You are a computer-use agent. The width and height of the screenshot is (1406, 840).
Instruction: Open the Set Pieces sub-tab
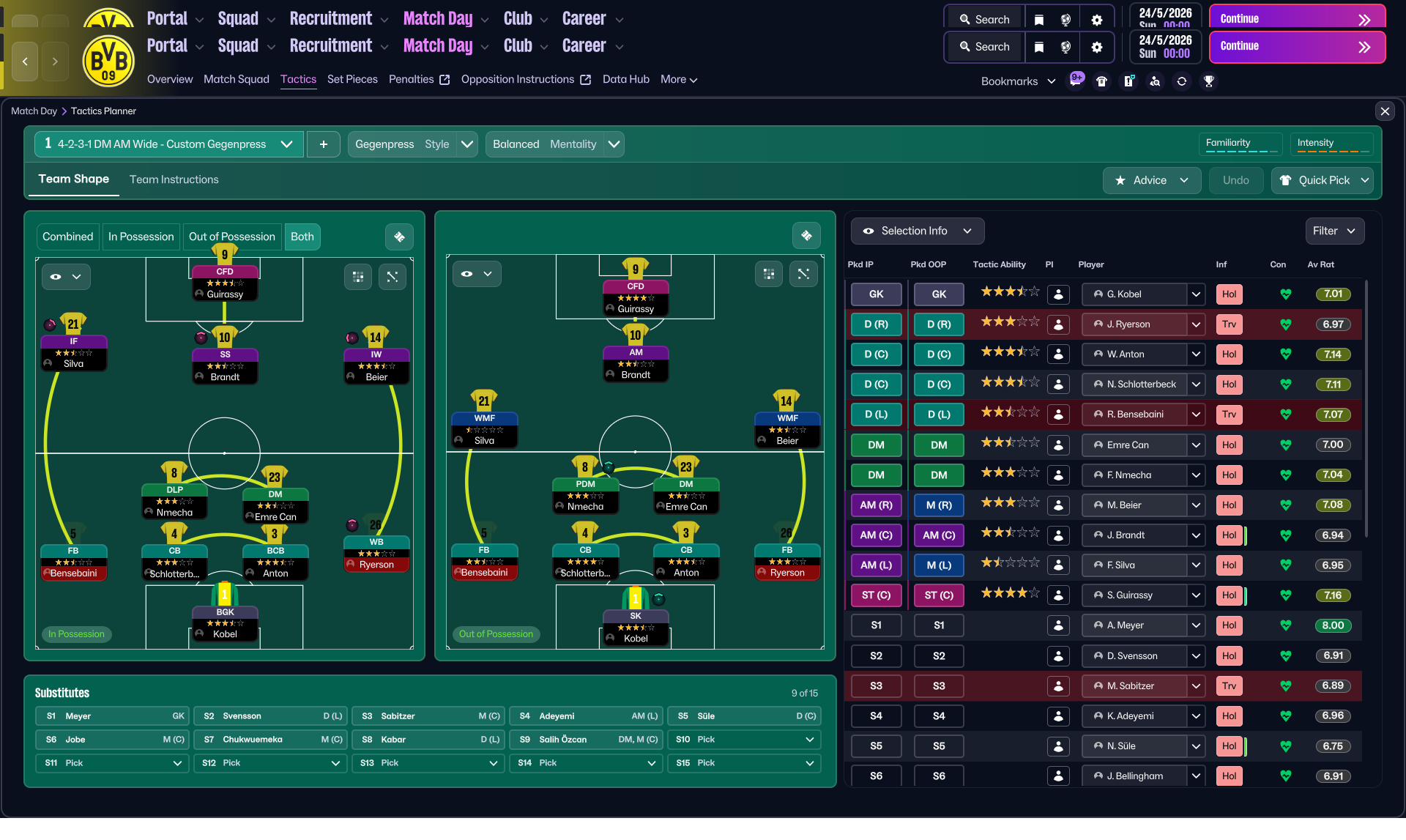point(352,79)
